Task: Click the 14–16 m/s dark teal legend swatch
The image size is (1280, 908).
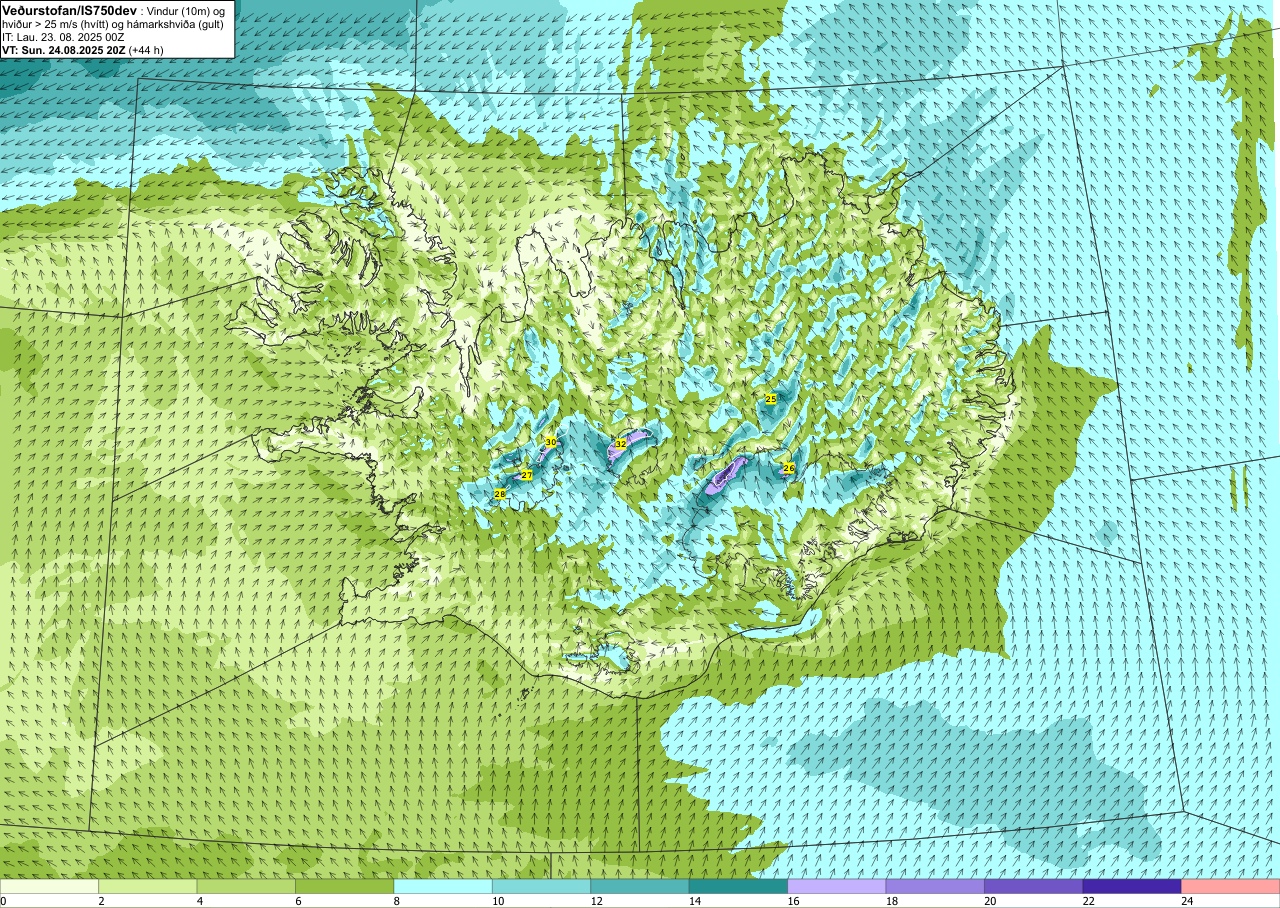Action: pyautogui.click(x=738, y=886)
